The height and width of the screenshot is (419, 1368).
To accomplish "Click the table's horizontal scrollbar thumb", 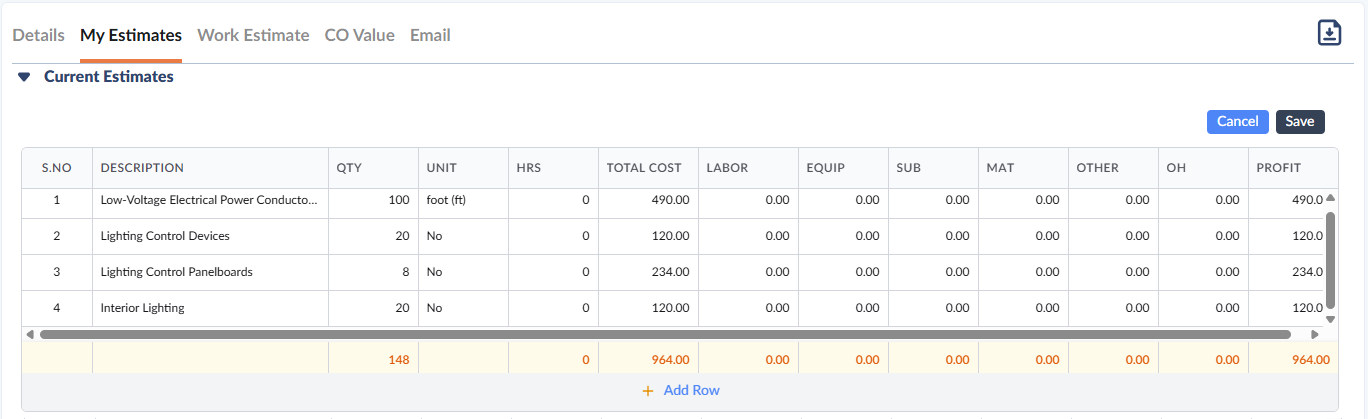I will pos(665,334).
